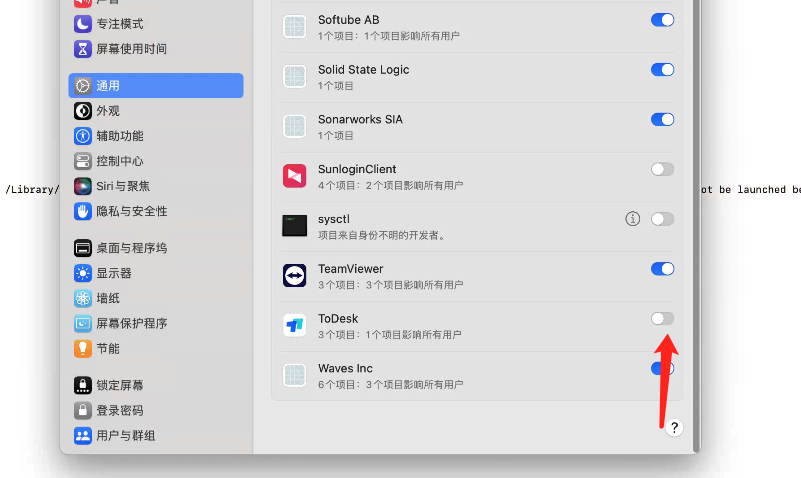The image size is (801, 478).
Task: Open 显示器 (Displays) in the sidebar
Action: [156, 273]
